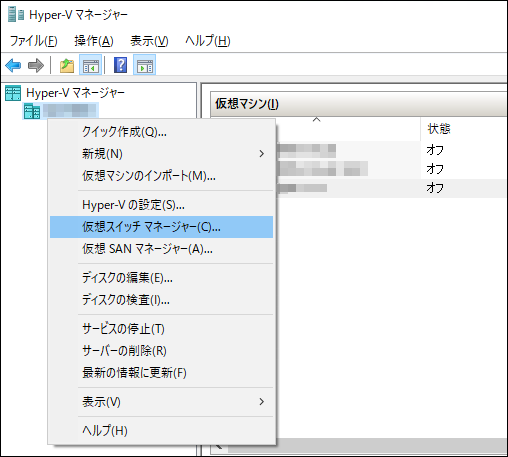Expand the 新規(N) submenu
This screenshot has height=457, width=508.
tap(161, 154)
